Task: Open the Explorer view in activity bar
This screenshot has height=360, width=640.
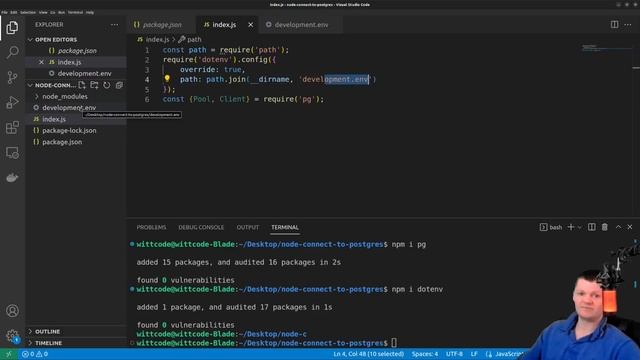Action: coord(12,27)
